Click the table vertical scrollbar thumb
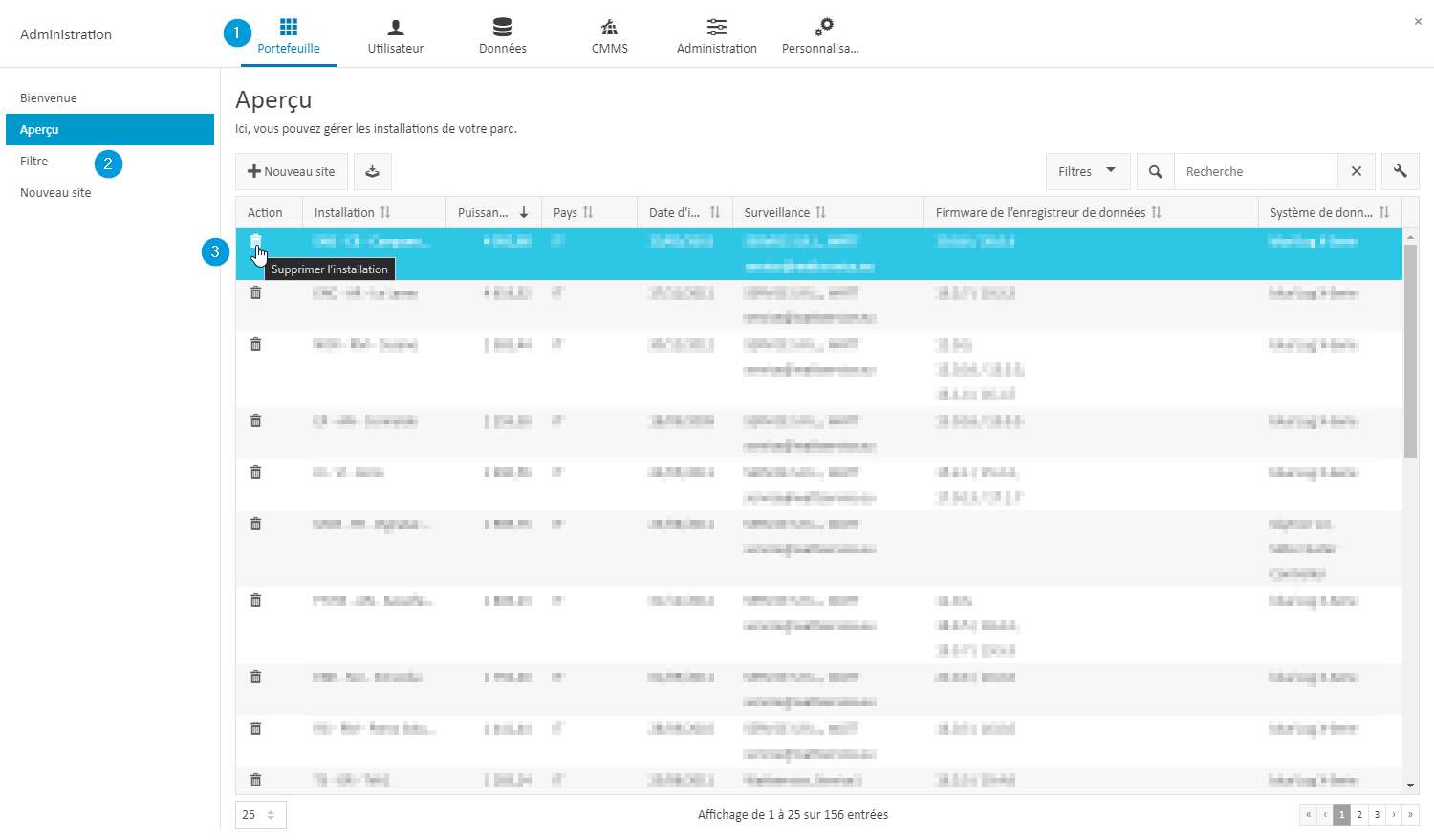 click(x=1411, y=351)
